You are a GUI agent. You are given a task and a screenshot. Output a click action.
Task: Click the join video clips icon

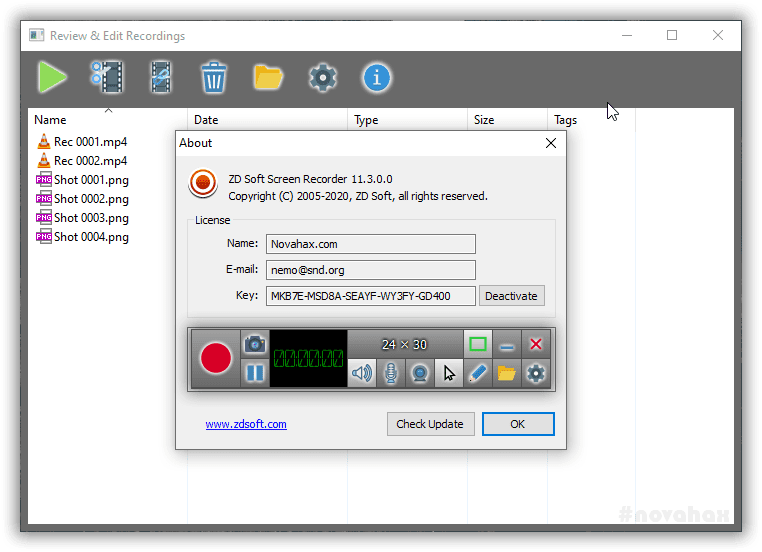pyautogui.click(x=161, y=77)
